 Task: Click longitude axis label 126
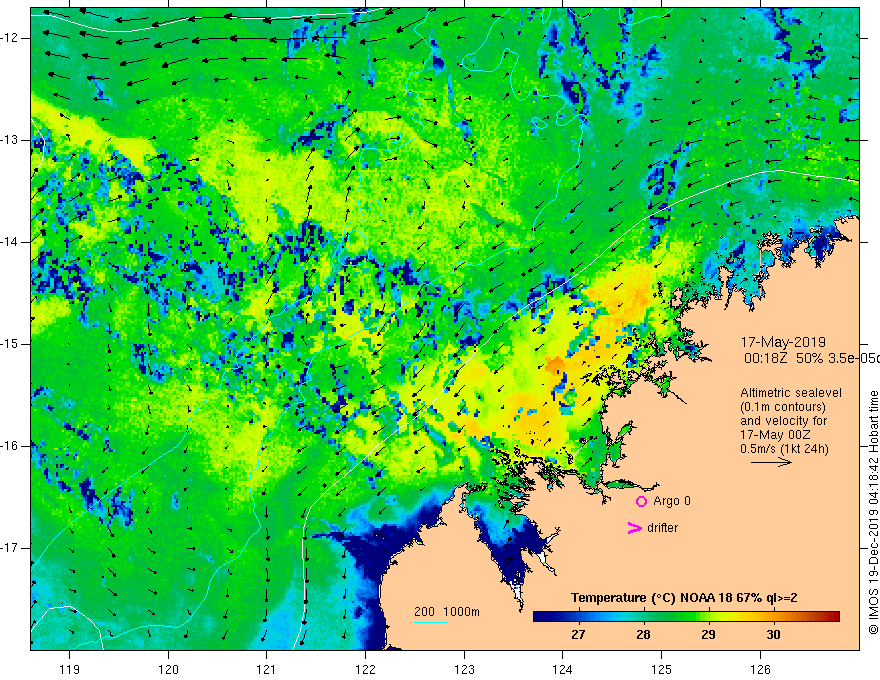(760, 669)
